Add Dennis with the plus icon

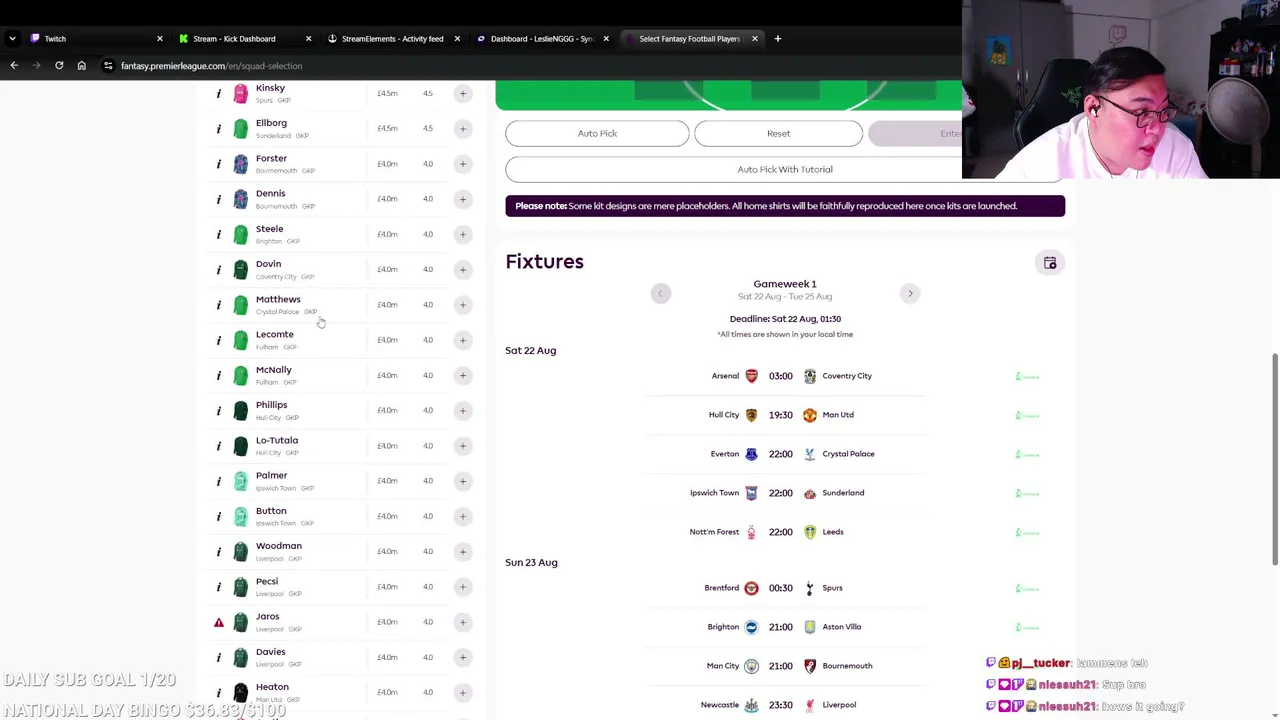click(x=462, y=199)
